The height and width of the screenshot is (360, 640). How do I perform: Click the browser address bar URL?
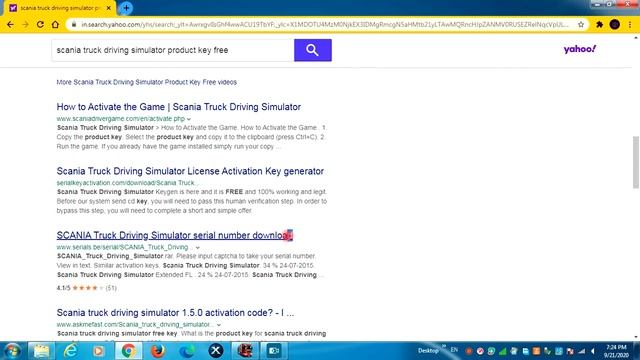click(324, 24)
